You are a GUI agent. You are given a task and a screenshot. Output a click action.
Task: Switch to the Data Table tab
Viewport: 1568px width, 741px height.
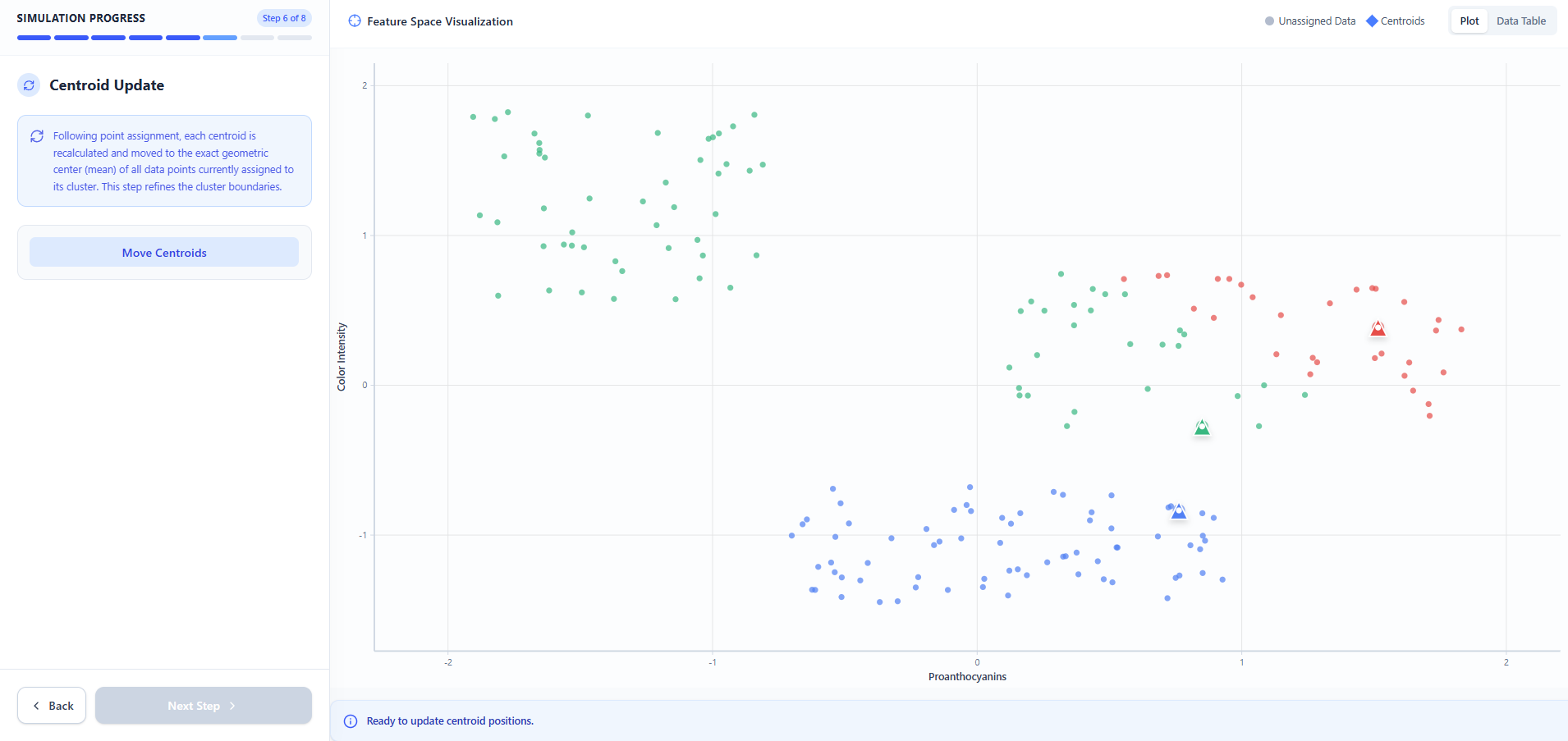tap(1520, 21)
